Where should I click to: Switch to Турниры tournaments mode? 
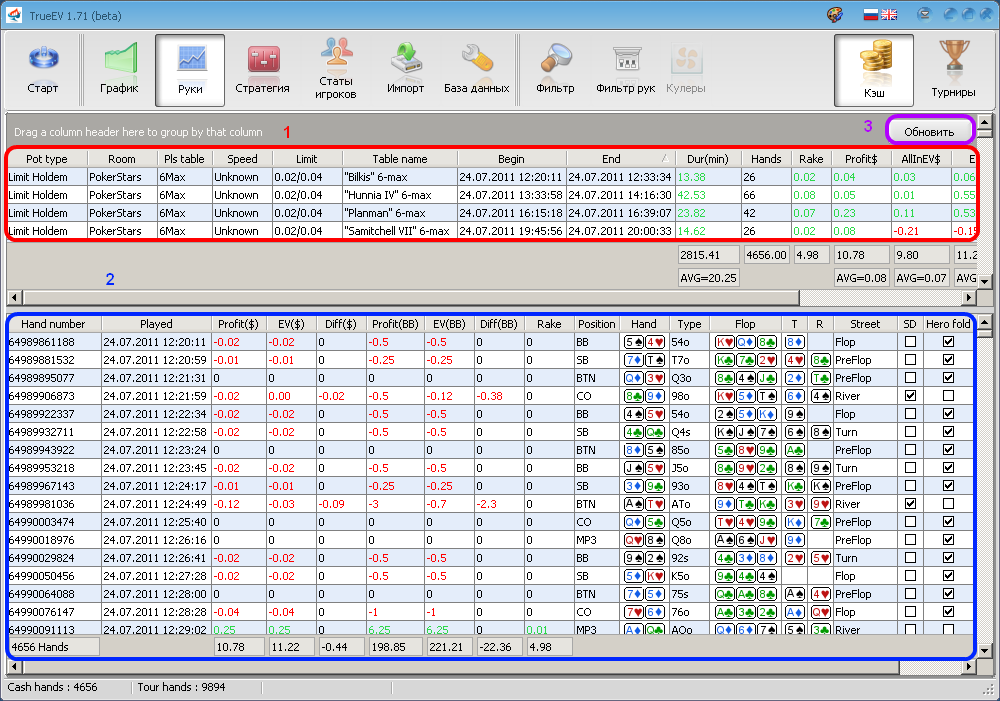click(953, 70)
